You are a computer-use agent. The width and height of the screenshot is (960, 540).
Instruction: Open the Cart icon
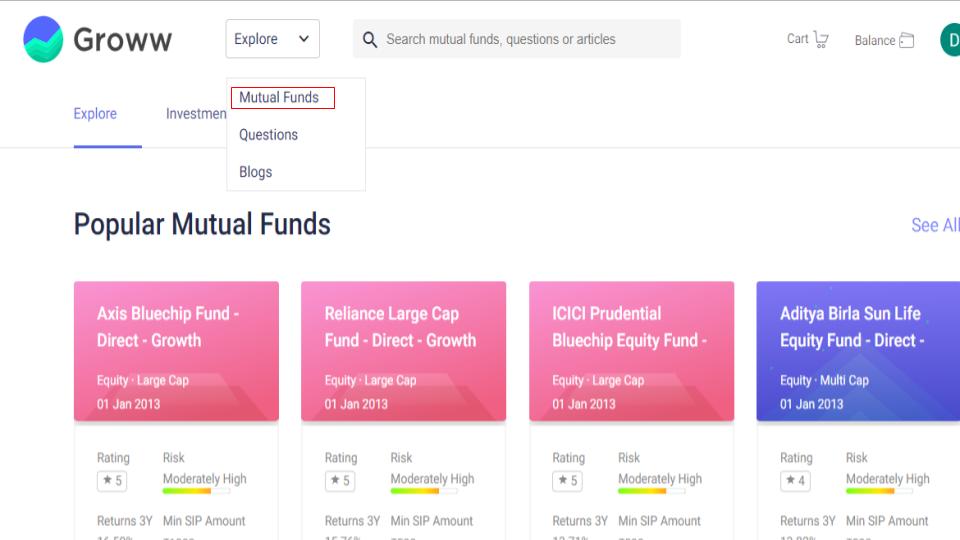(x=821, y=40)
